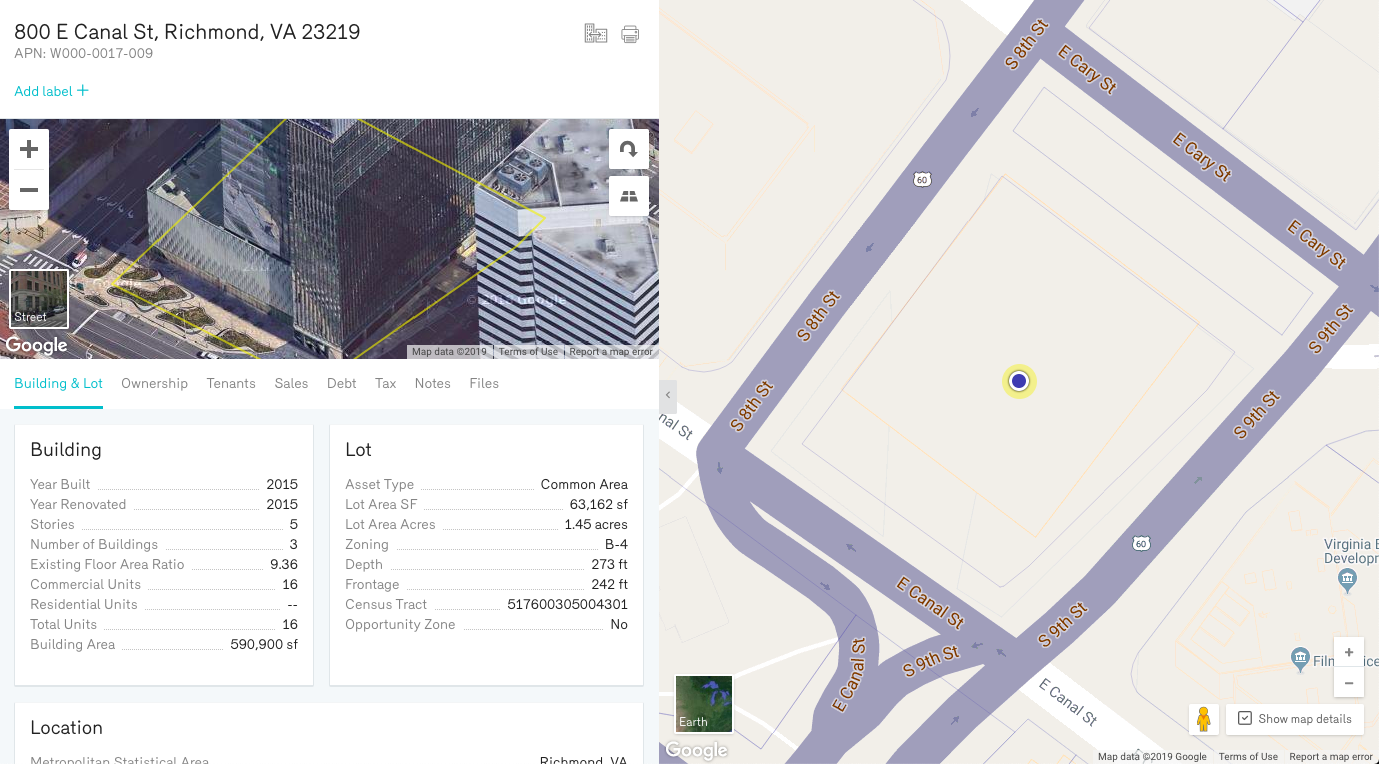
Task: Select the Building Area 590,900 sf value
Action: (x=264, y=644)
